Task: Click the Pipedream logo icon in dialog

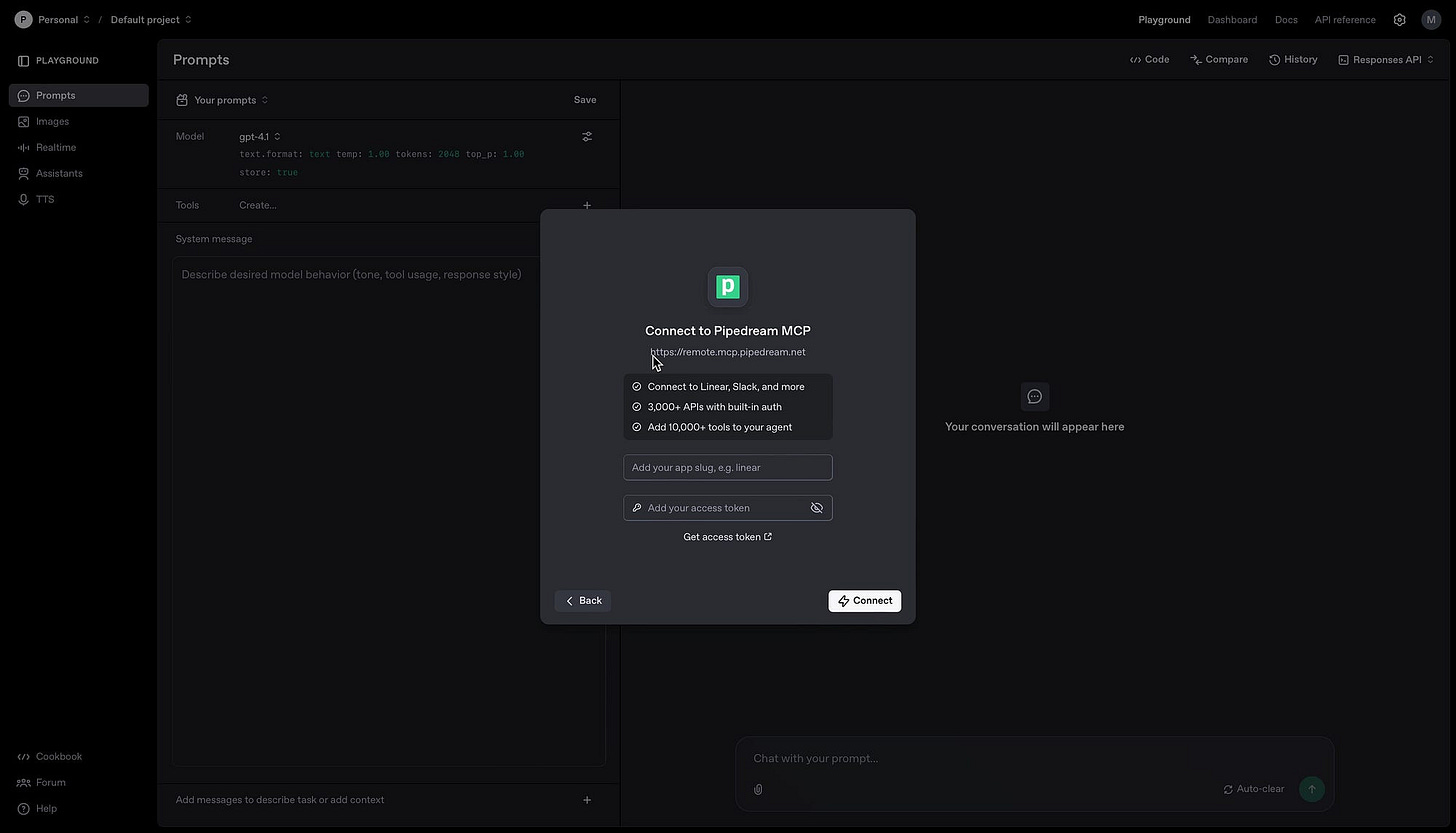Action: click(x=728, y=287)
